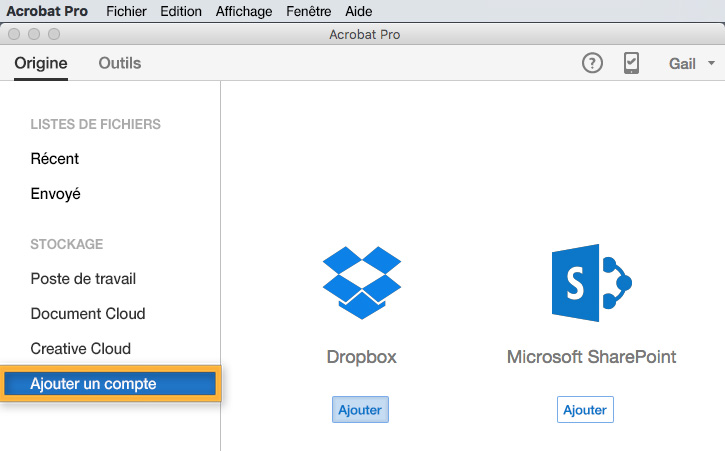Viewport: 725px width, 451px height.
Task: Click the window zoom button
Action: pyautogui.click(x=54, y=34)
